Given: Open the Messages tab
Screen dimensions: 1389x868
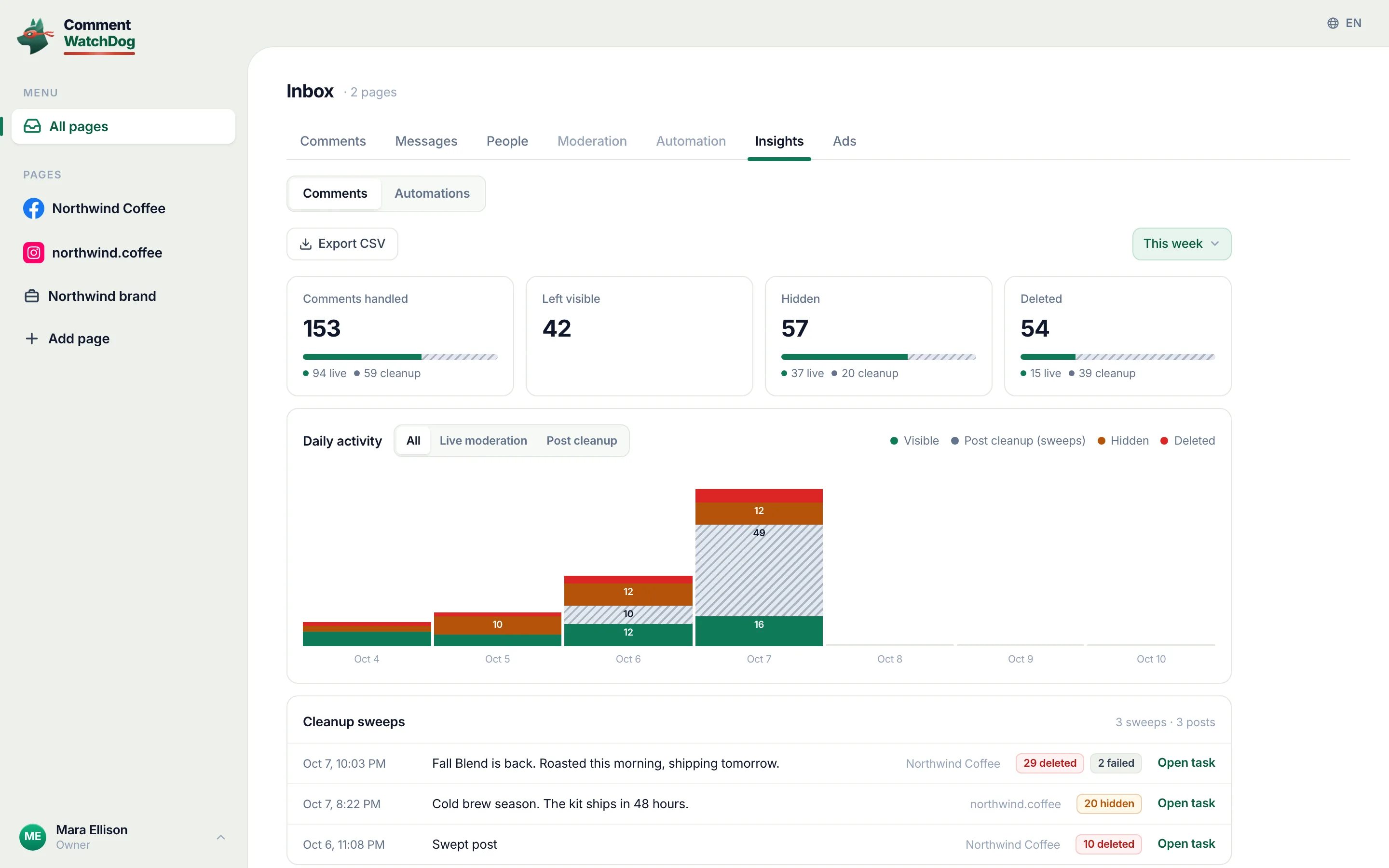Looking at the screenshot, I should tap(426, 141).
